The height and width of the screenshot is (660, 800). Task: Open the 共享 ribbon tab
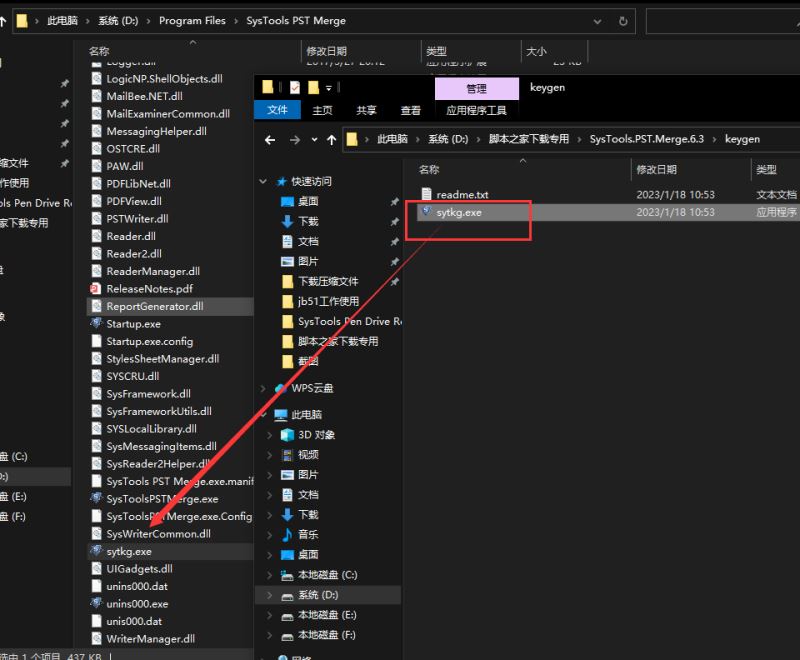pyautogui.click(x=366, y=110)
